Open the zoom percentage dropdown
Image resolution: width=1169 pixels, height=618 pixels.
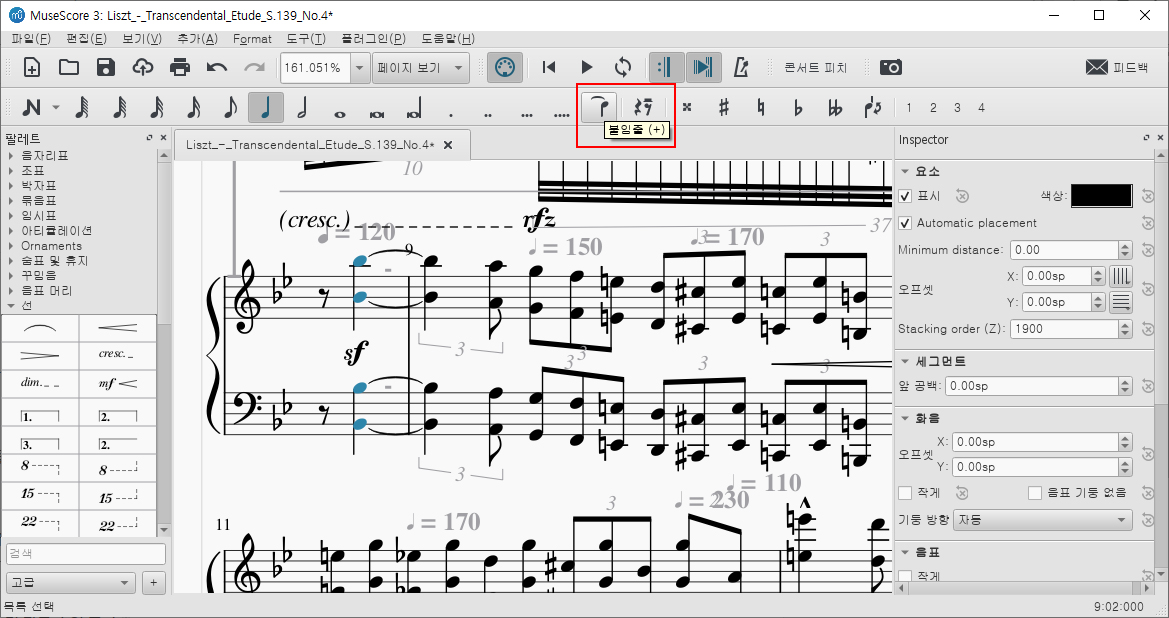click(359, 68)
